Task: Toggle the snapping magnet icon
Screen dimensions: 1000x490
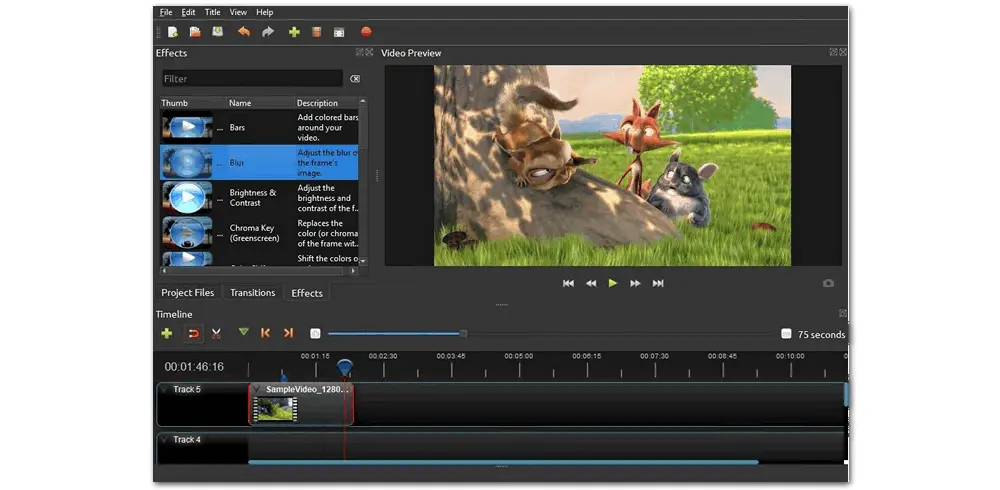Action: coord(194,333)
